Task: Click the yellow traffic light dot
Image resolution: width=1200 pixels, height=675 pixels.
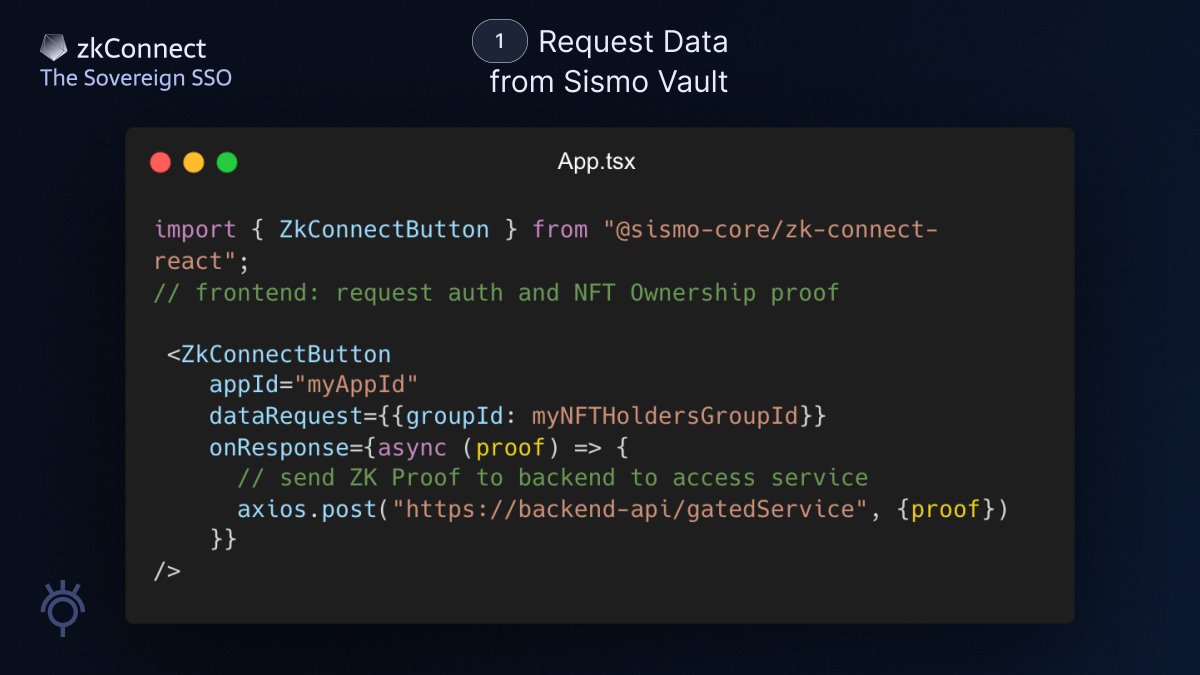Action: coord(193,161)
